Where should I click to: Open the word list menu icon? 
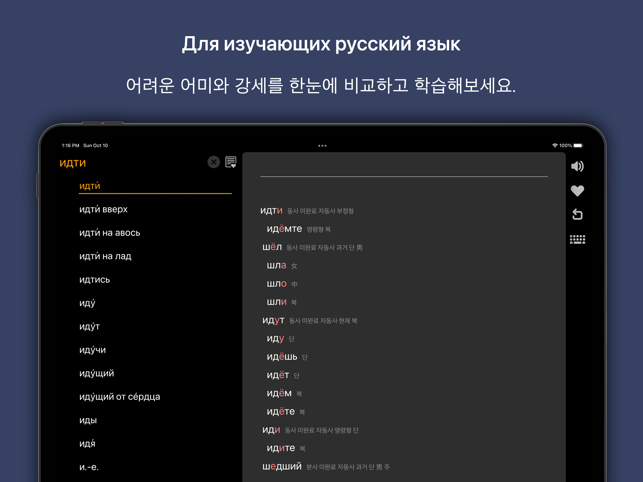coord(231,162)
